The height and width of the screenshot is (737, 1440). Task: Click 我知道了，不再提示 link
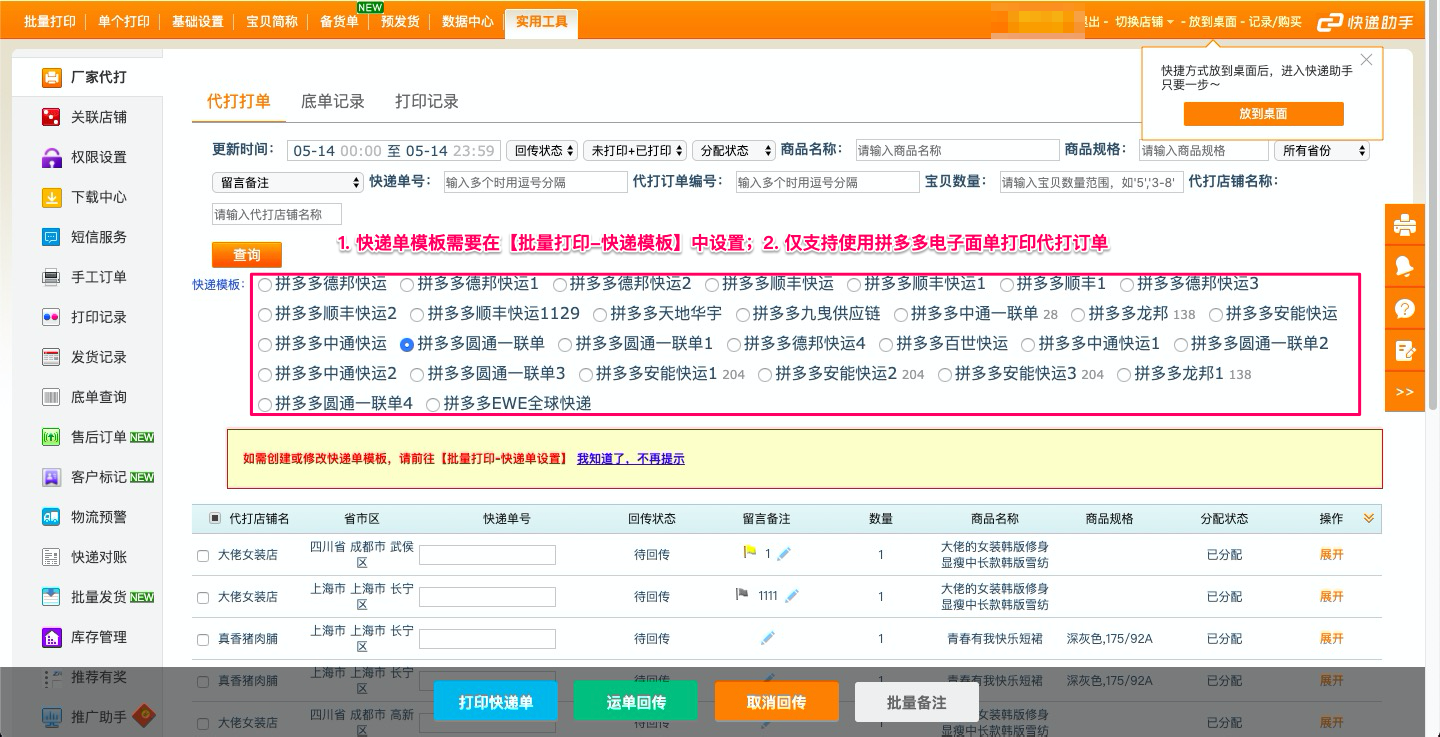click(631, 459)
